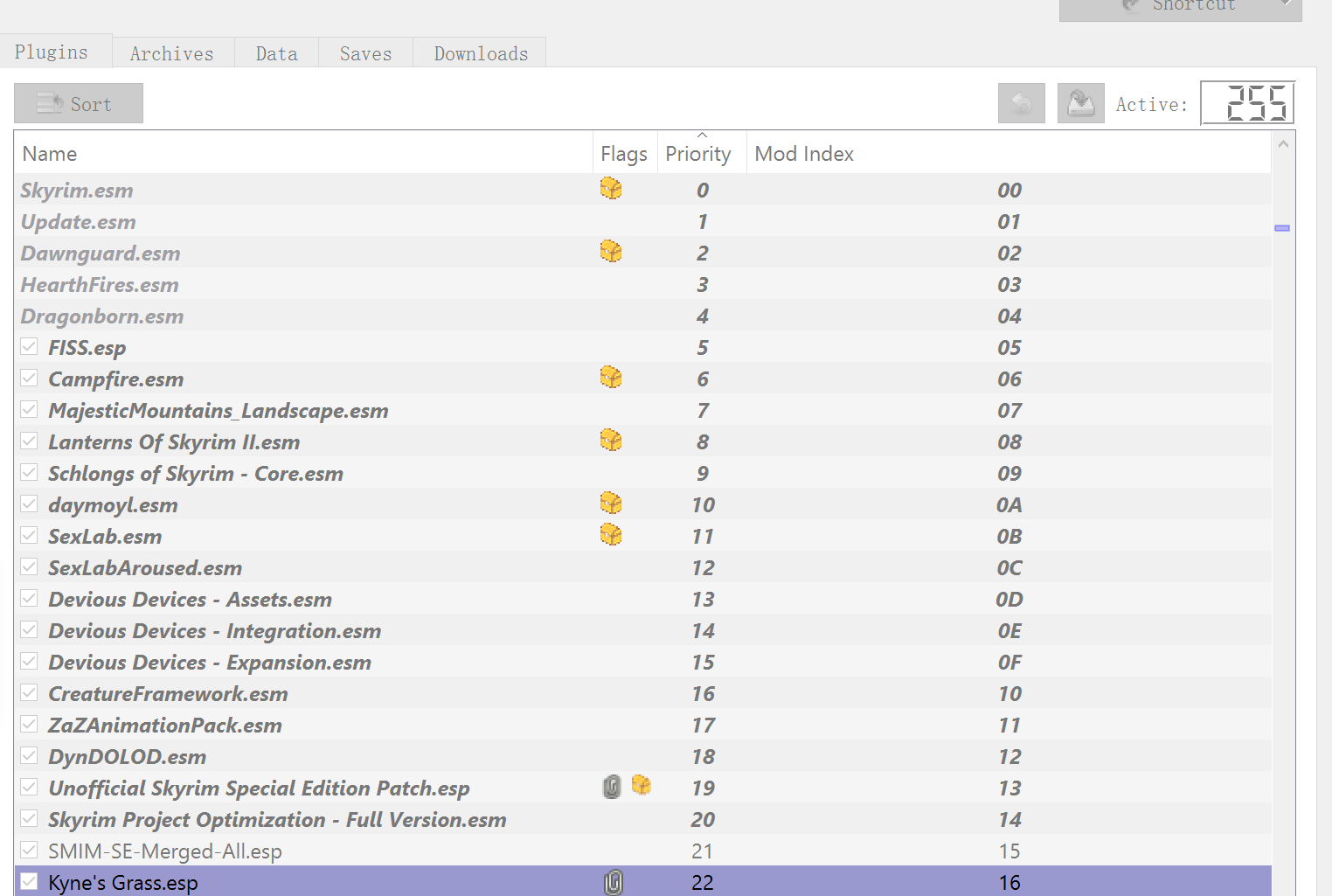Click the scrollbar up arrow of plugin list
This screenshot has height=896, width=1332.
[x=1283, y=144]
